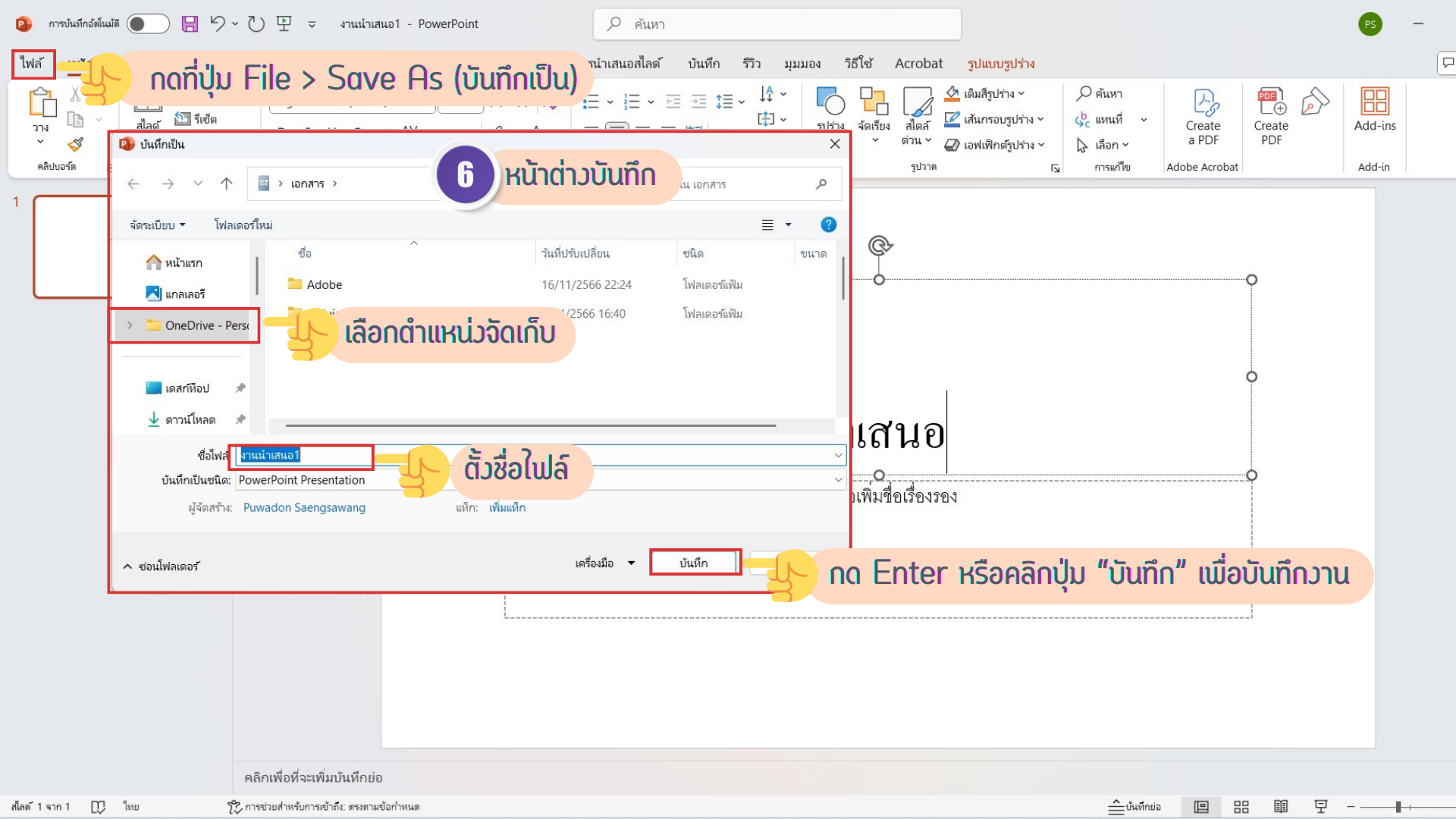Click the Copy icon in clipboard group
Image resolution: width=1456 pixels, height=819 pixels.
[x=75, y=119]
